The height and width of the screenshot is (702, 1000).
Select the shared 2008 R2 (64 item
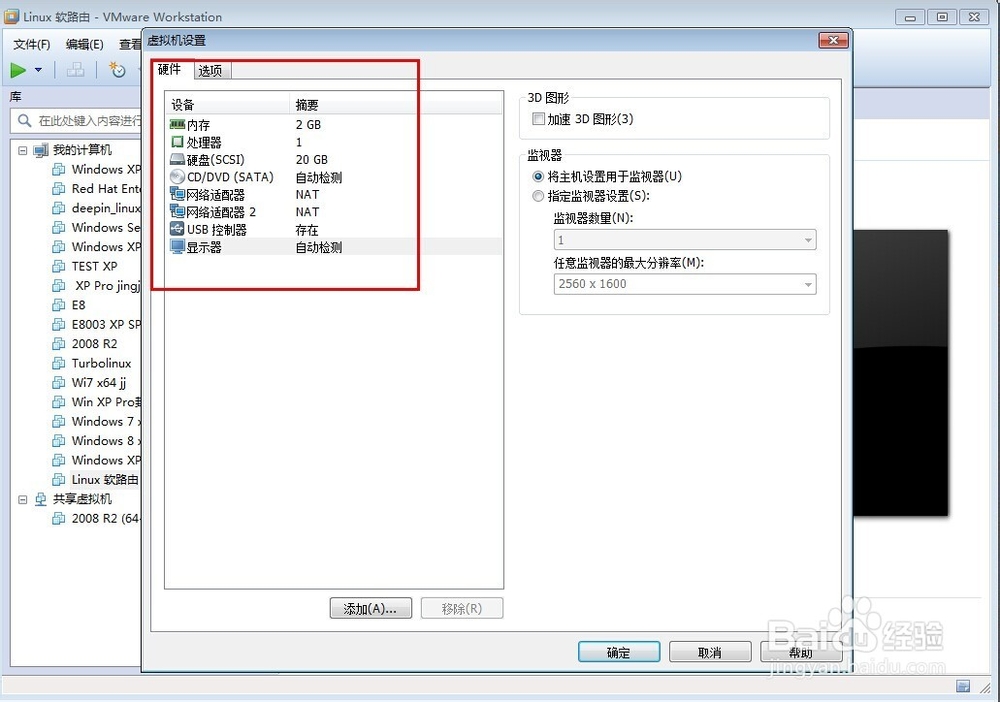pyautogui.click(x=106, y=518)
